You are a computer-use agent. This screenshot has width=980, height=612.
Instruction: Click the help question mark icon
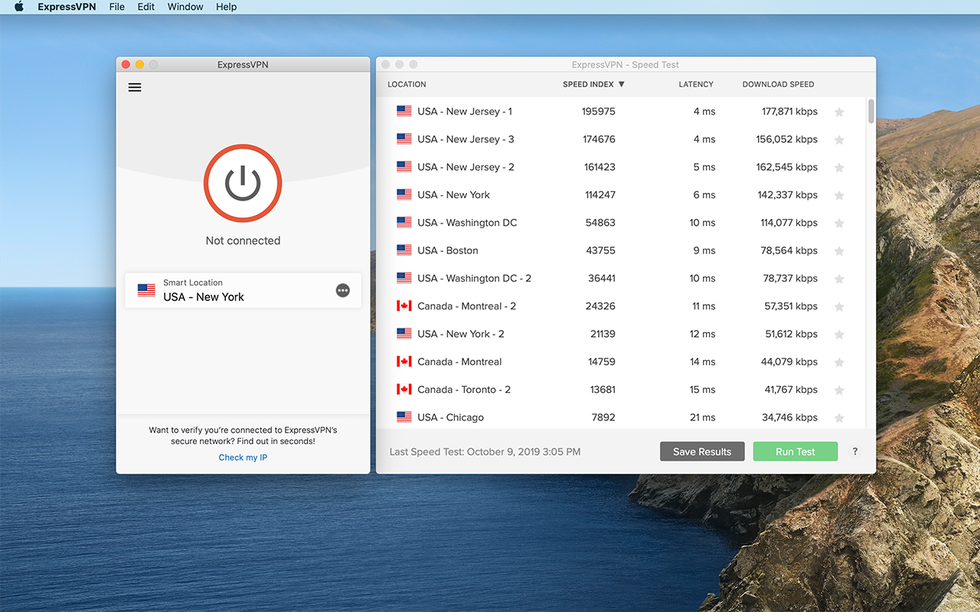click(x=855, y=451)
